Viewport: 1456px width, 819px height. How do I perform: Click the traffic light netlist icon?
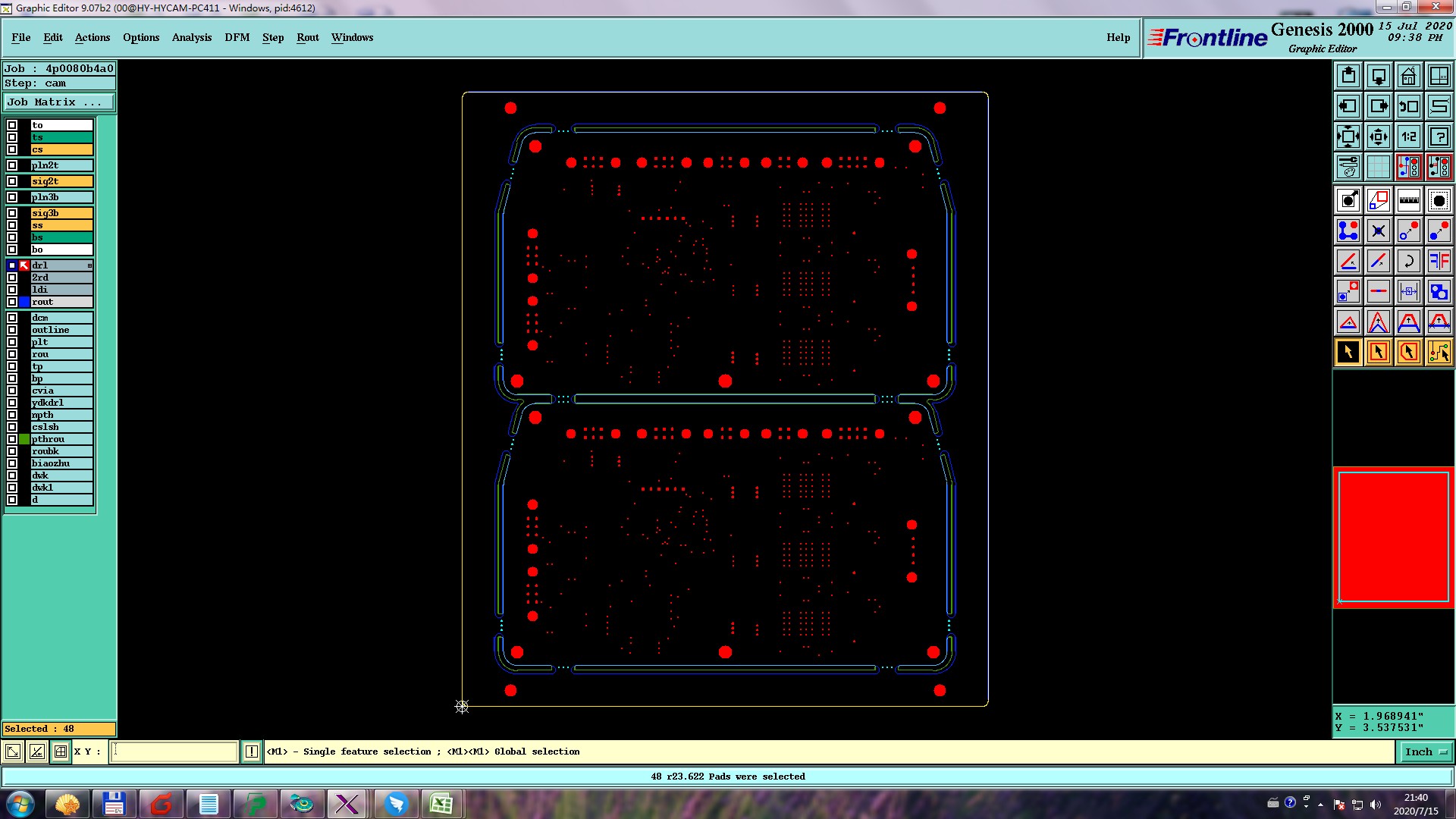coord(1408,166)
